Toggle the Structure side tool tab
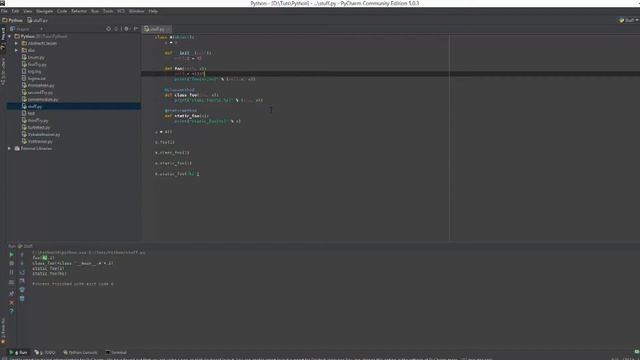This screenshot has width=640, height=360. 3,72
